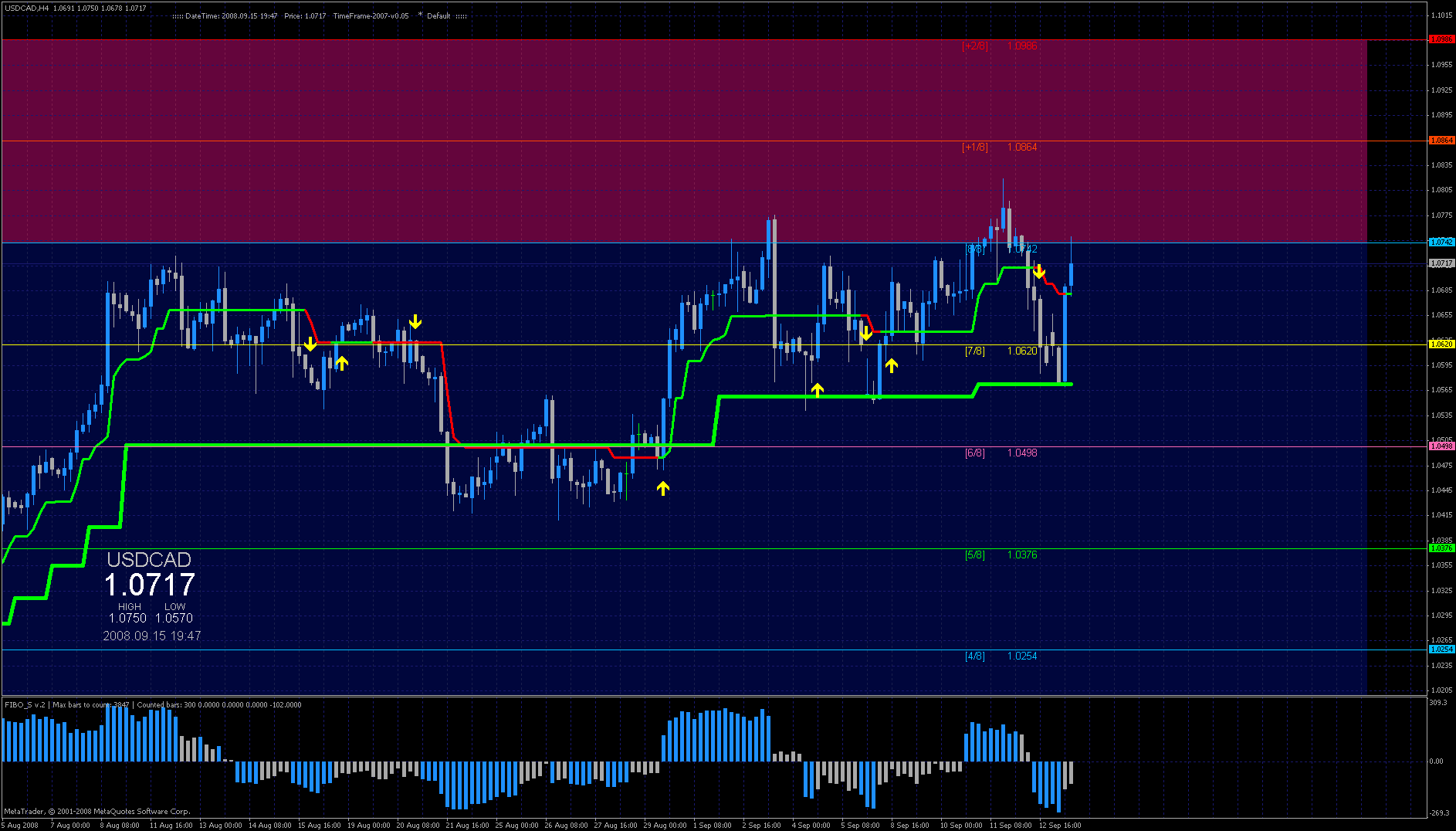The image size is (1456, 831).
Task: Click the 'LOW' label
Action: (175, 607)
